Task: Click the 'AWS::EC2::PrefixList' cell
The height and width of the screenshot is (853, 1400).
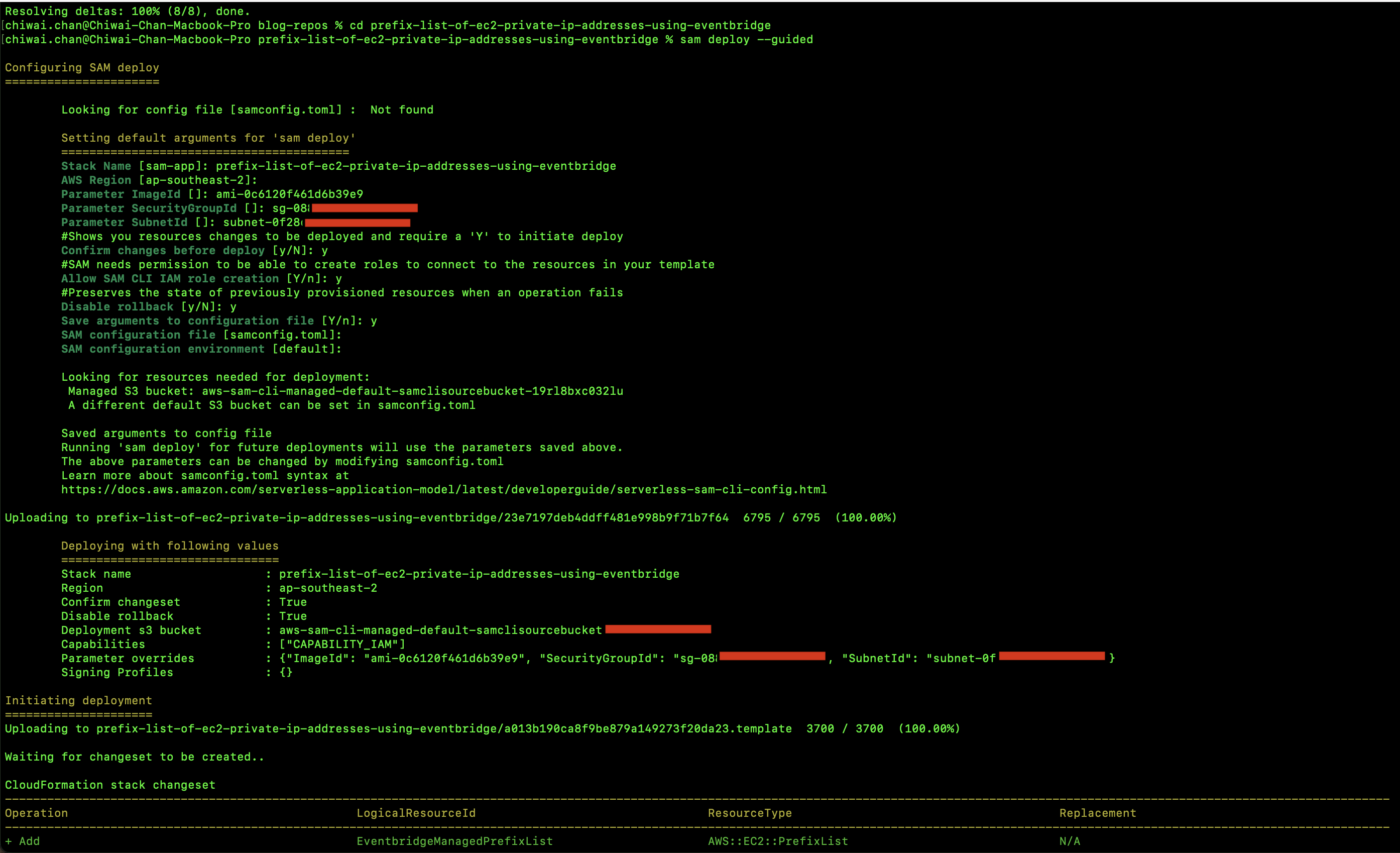Action: 778,841
